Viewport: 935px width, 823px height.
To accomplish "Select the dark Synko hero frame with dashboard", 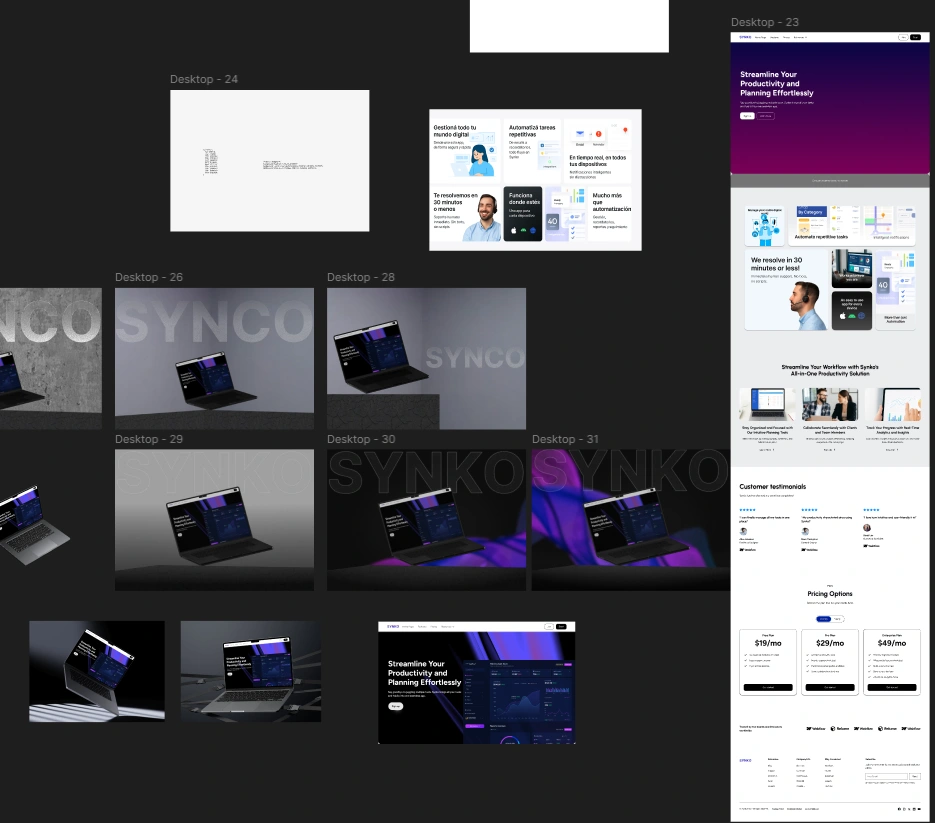I will coord(476,683).
